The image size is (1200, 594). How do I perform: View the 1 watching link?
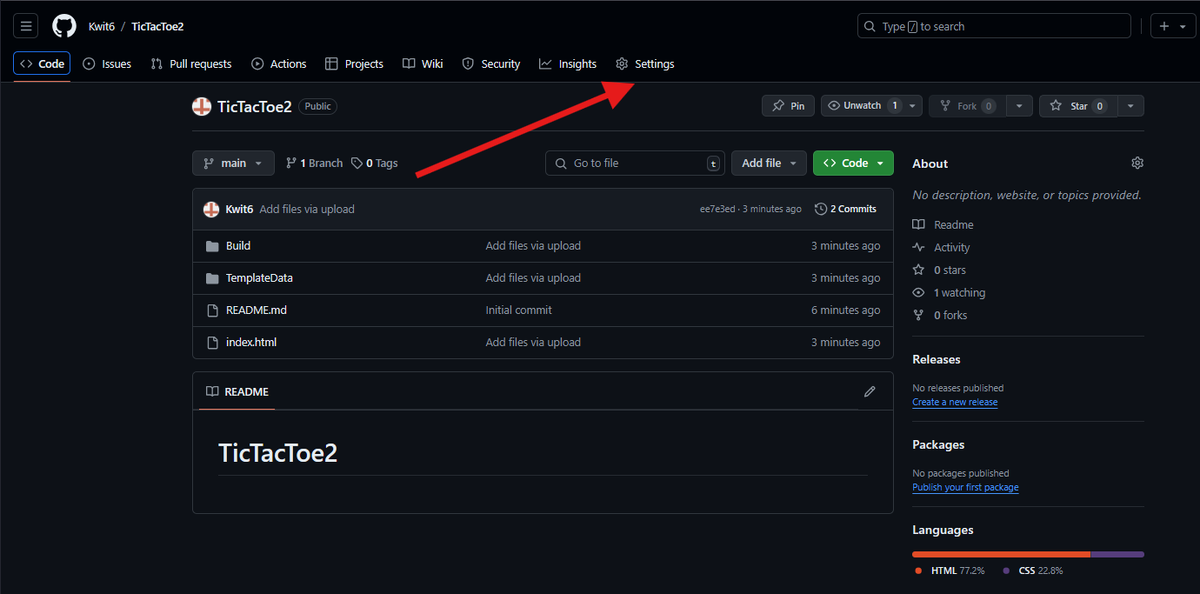point(949,293)
